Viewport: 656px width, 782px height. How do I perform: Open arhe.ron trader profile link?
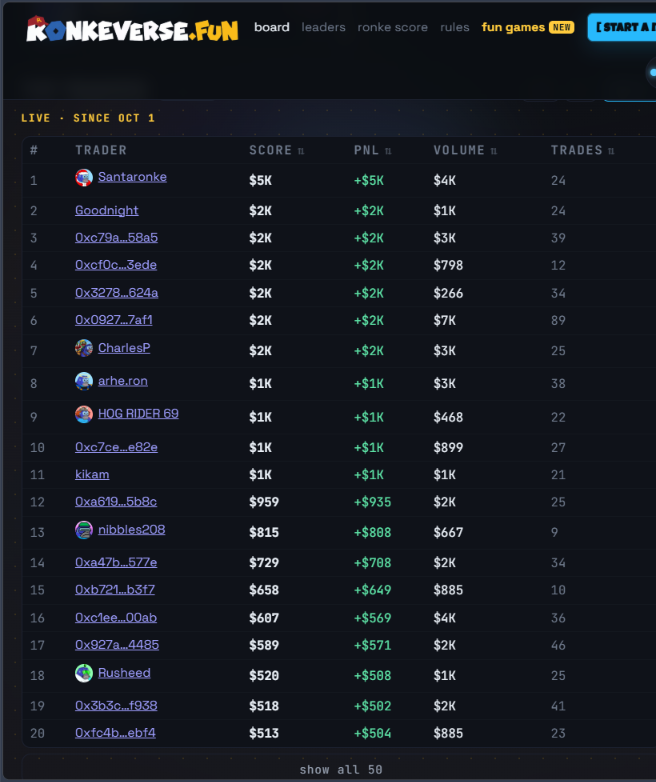click(123, 381)
